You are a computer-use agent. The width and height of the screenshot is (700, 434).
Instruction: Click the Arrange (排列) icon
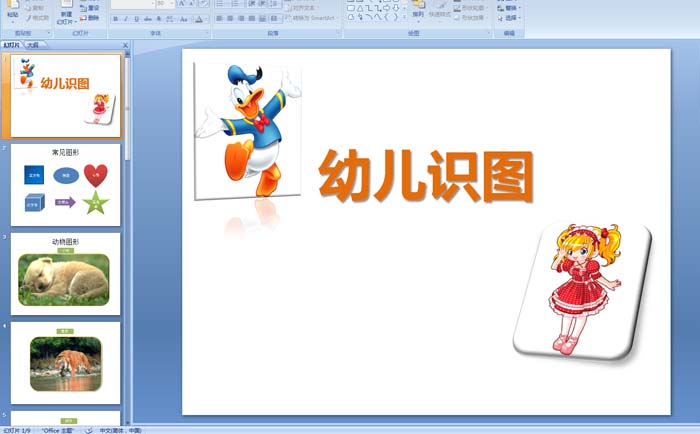pyautogui.click(x=418, y=6)
